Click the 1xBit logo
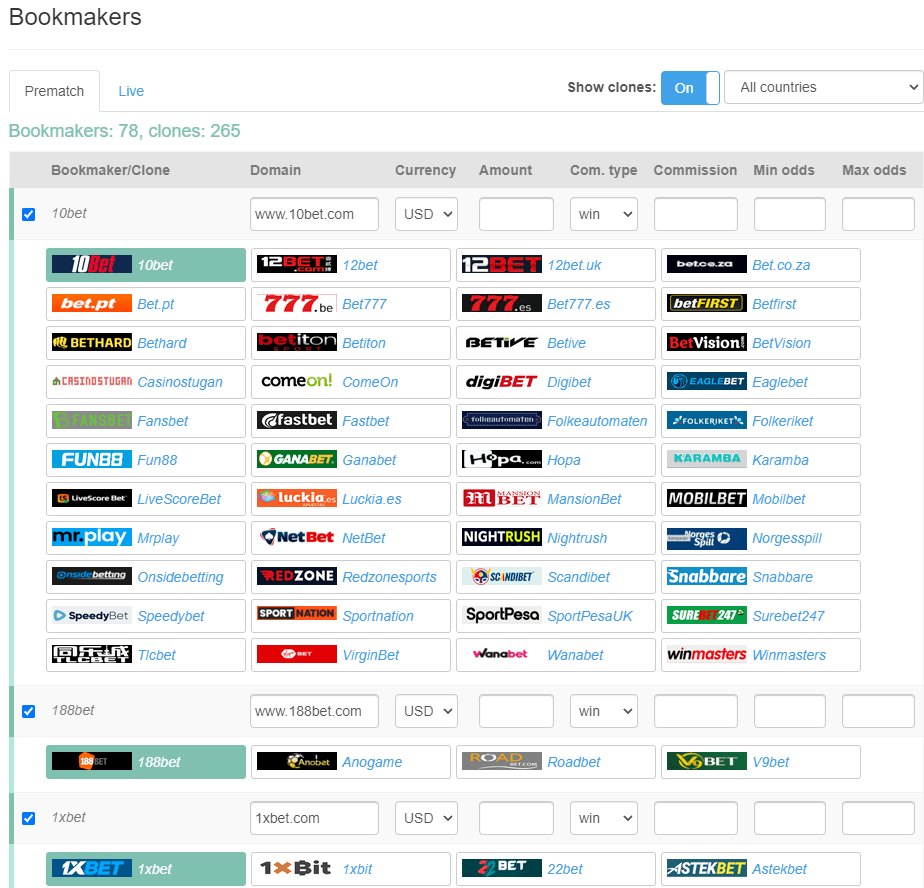 pos(296,868)
